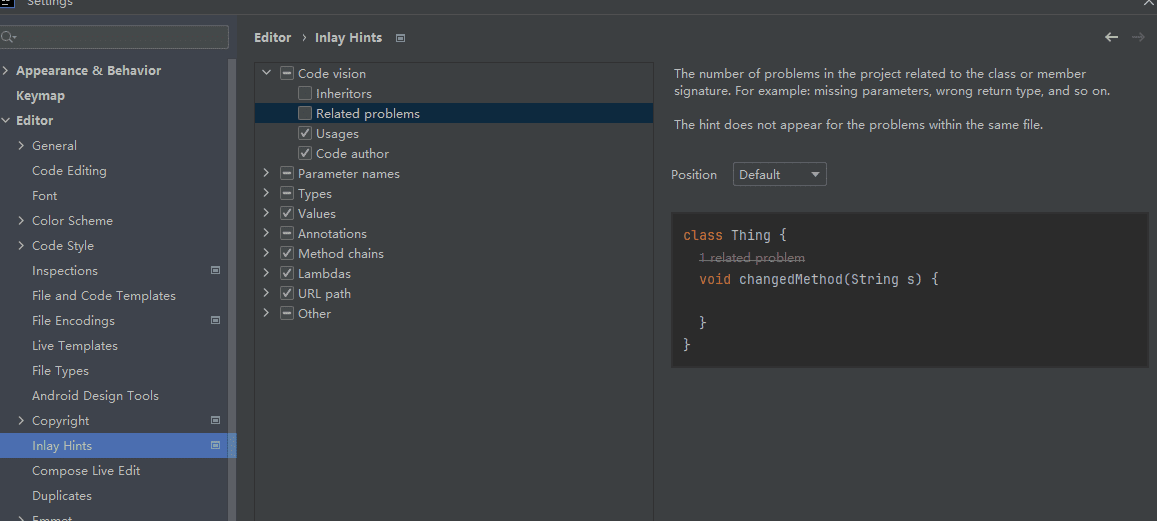Uncheck the Usages checkbox
Image resolution: width=1157 pixels, height=521 pixels.
tap(305, 133)
